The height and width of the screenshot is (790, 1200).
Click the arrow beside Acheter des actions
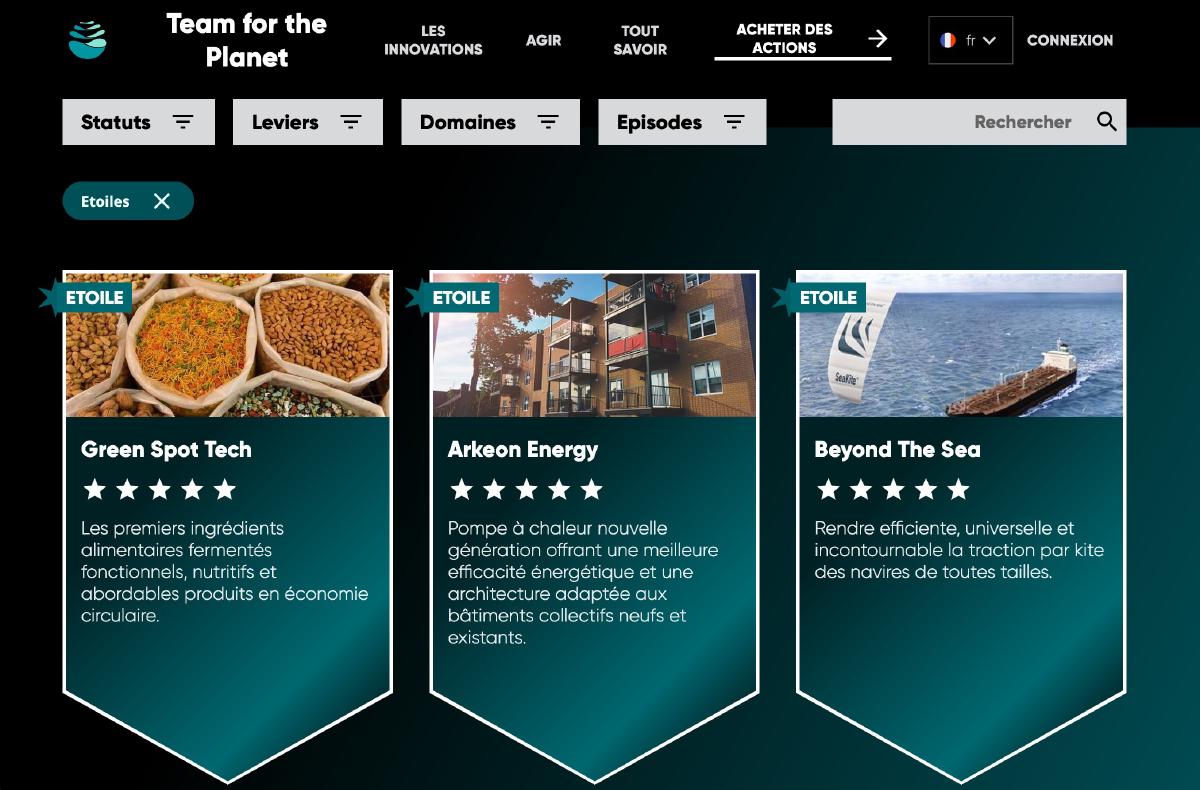point(877,39)
